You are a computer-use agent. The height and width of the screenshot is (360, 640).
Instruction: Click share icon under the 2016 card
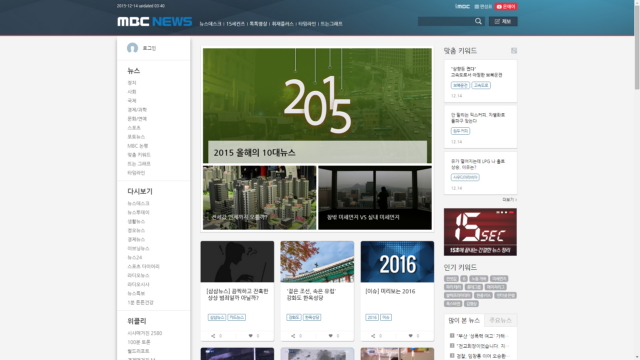pyautogui.click(x=373, y=336)
